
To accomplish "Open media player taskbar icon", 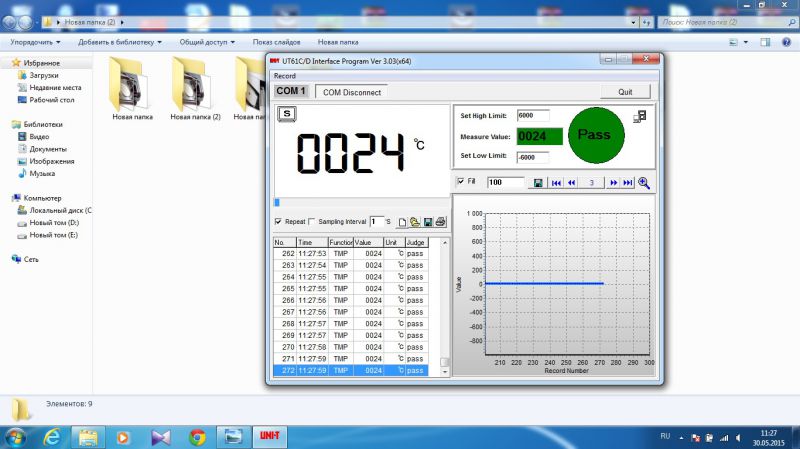I will (x=122, y=437).
